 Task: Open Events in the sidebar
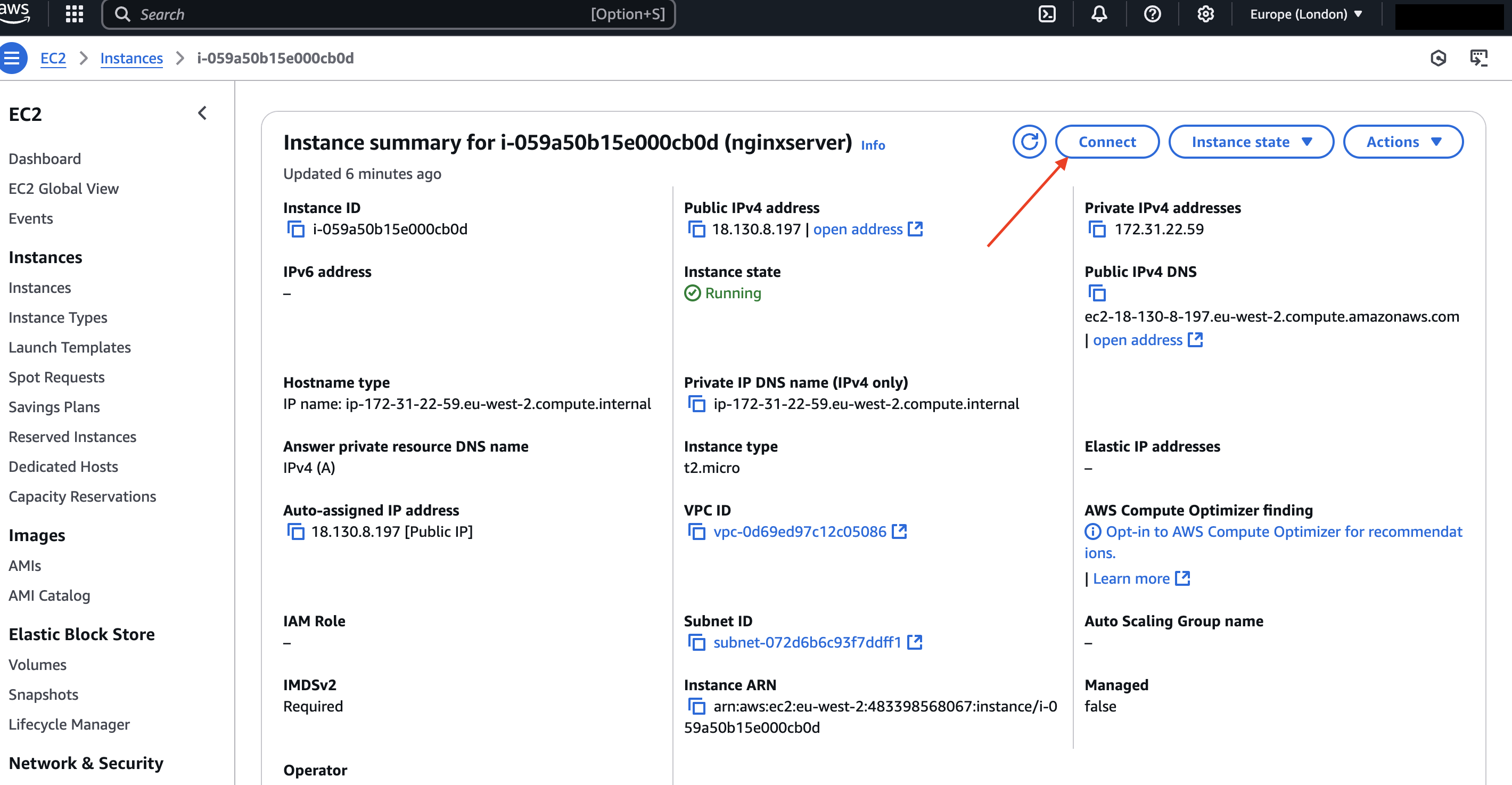pos(30,219)
